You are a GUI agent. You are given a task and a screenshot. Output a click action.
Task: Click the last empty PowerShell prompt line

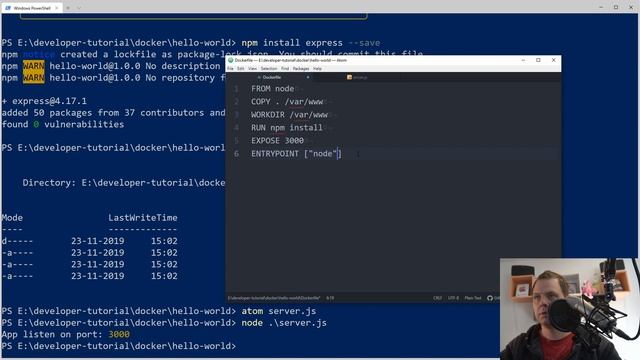[119, 346]
